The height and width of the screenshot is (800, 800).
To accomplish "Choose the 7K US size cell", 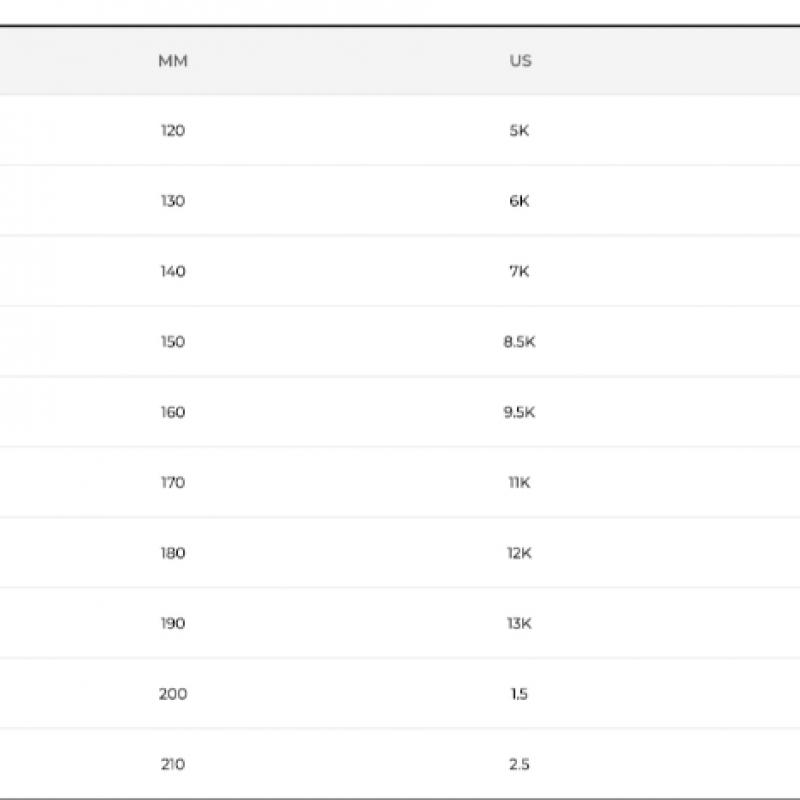I will tap(519, 272).
